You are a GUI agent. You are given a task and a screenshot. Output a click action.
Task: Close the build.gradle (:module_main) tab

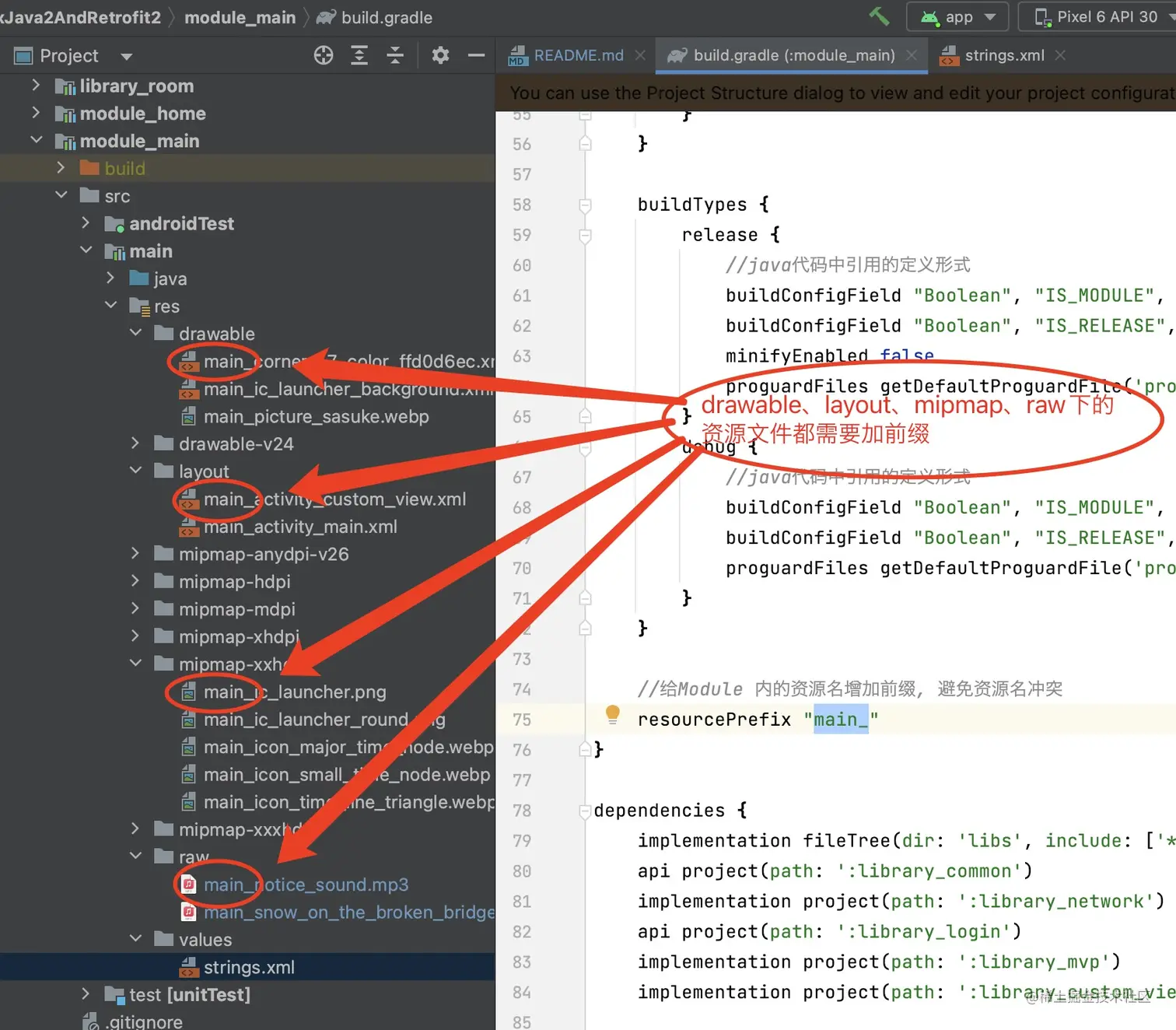click(x=912, y=55)
